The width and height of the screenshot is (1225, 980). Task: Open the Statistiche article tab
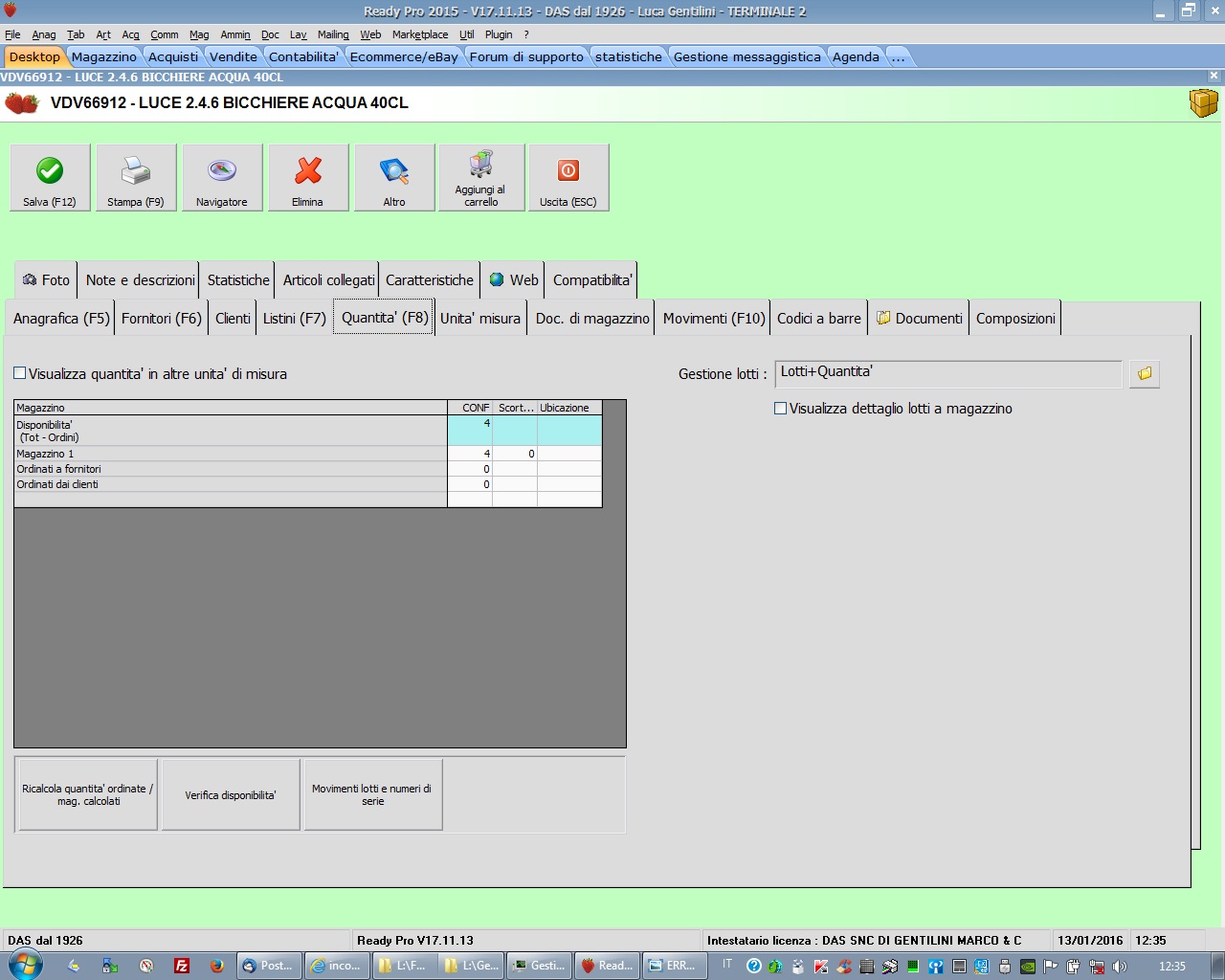(x=238, y=280)
